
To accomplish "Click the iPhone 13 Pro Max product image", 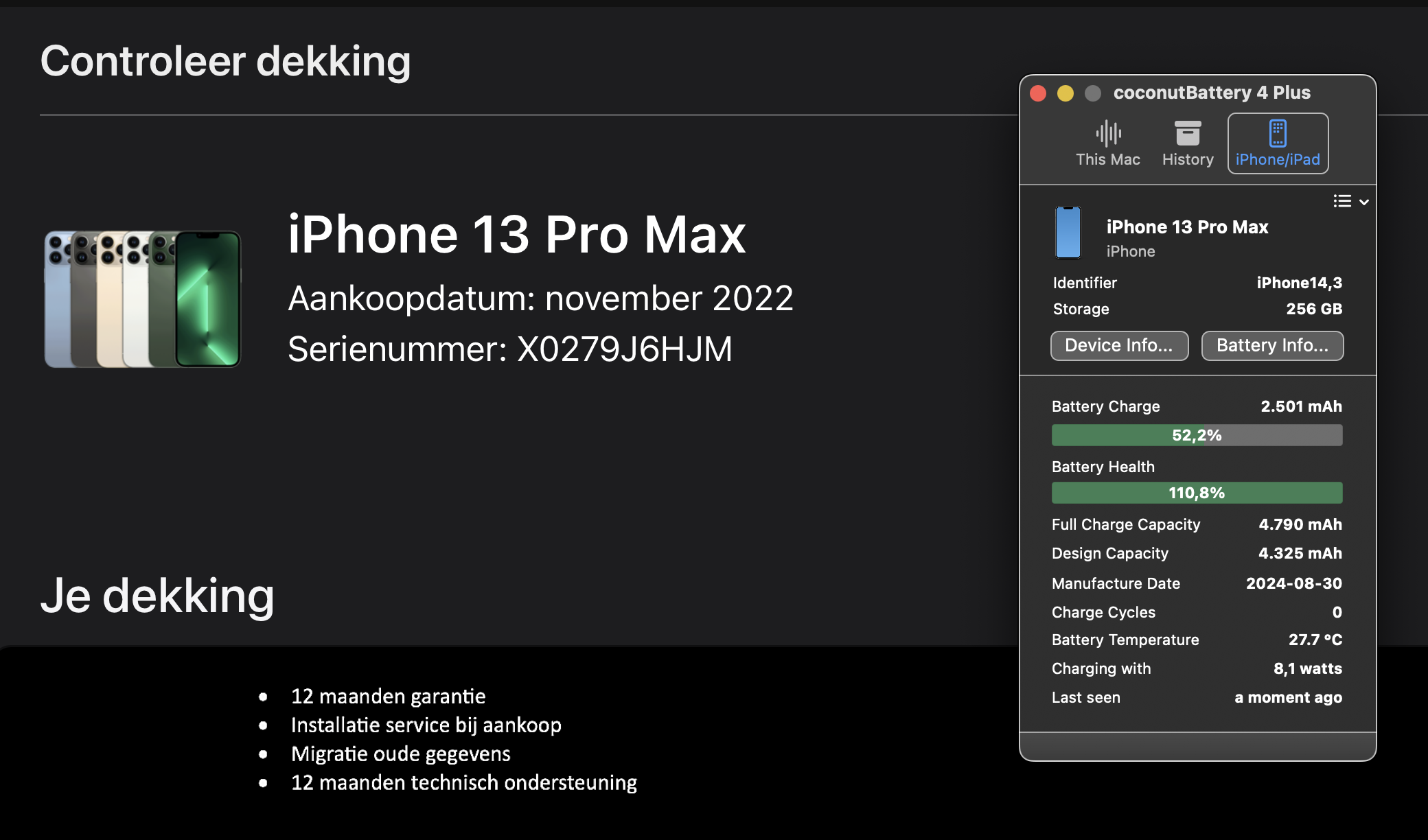I will 143,299.
